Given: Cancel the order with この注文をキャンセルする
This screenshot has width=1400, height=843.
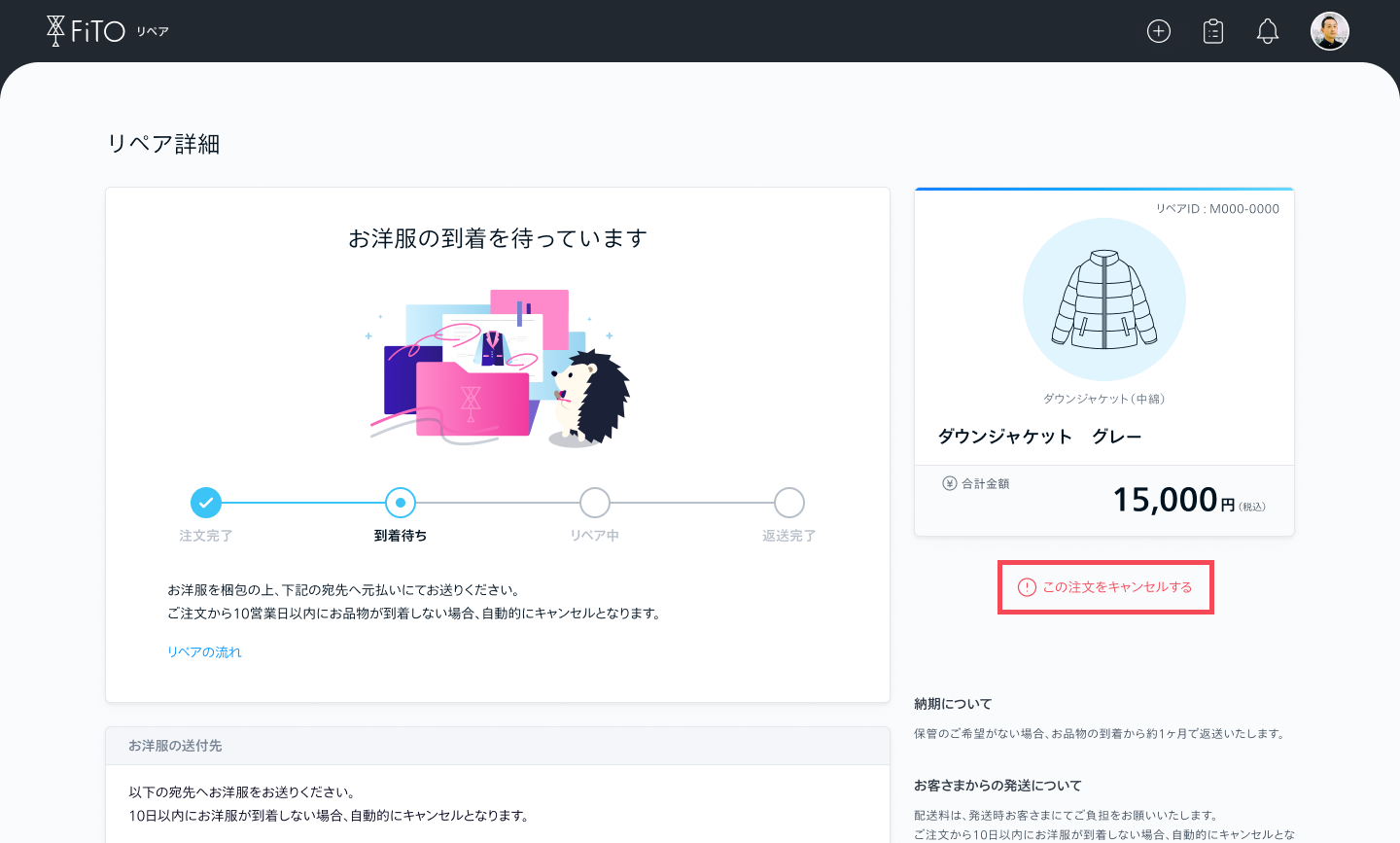Looking at the screenshot, I should pos(1105,588).
